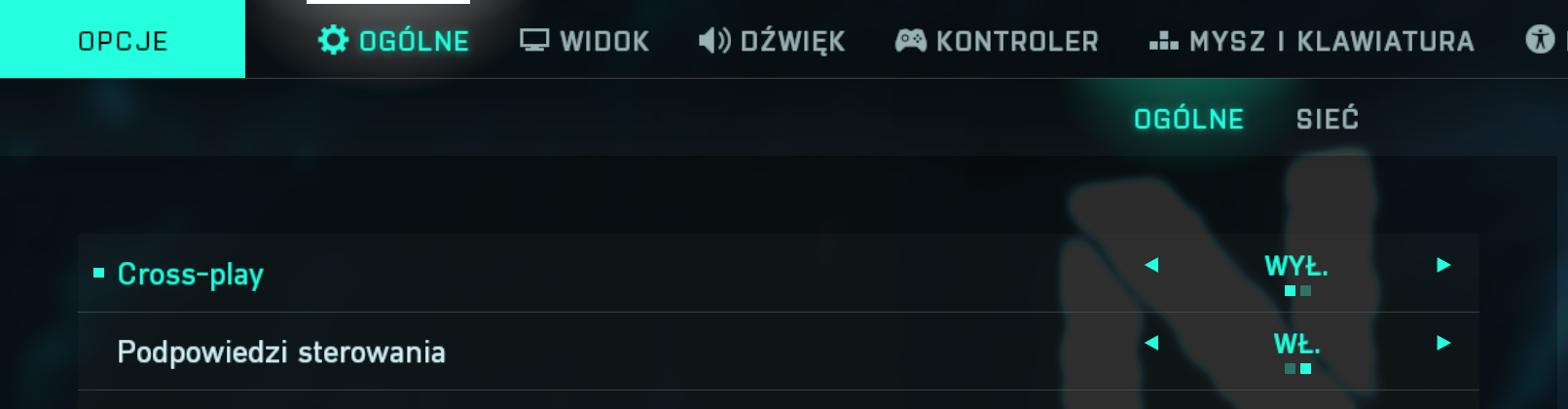The image size is (1568, 409).
Task: Click the speaker icon for DŹWIĘK
Action: (x=714, y=40)
